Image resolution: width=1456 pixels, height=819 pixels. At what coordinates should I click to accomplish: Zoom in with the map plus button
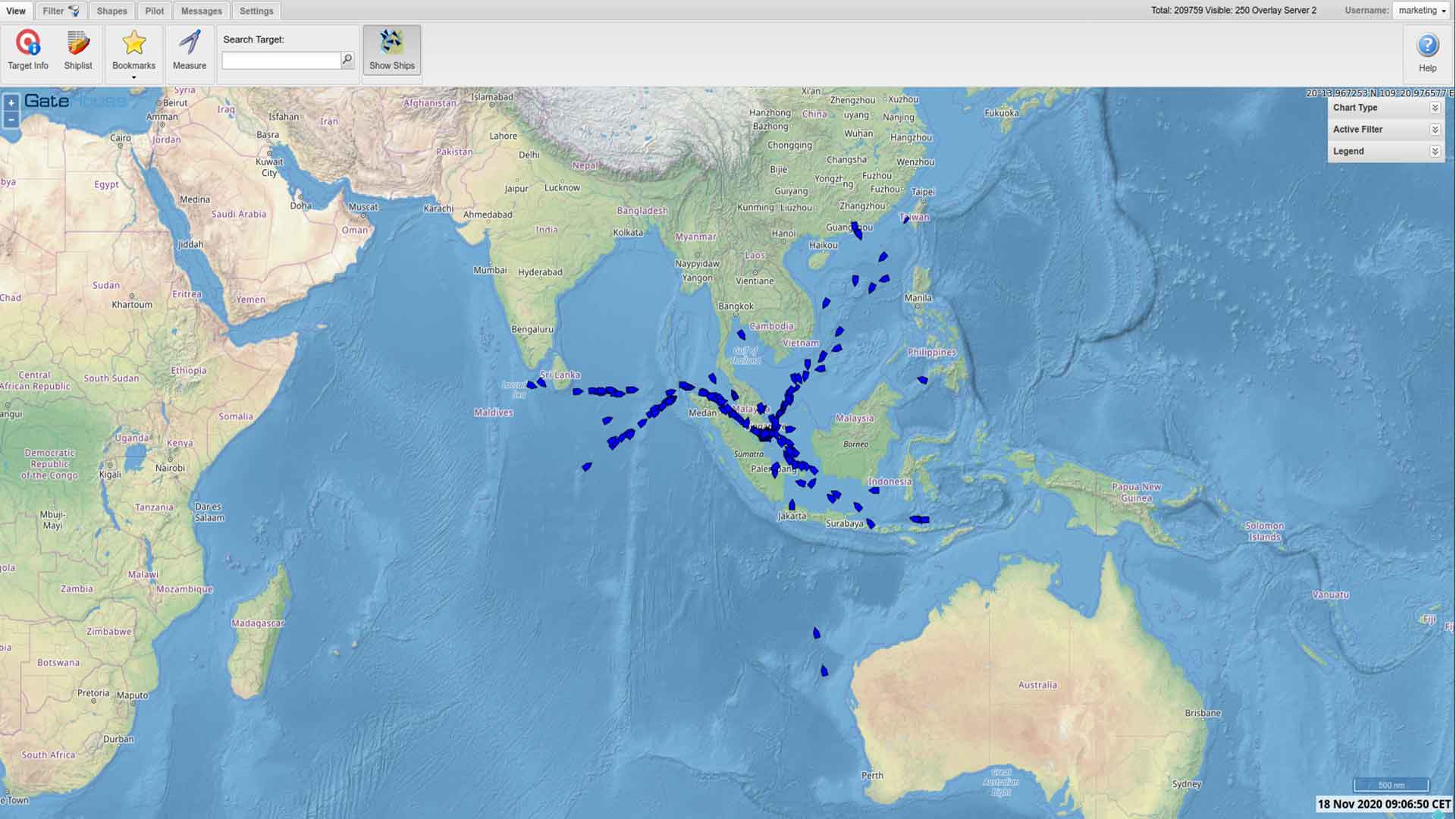click(11, 103)
